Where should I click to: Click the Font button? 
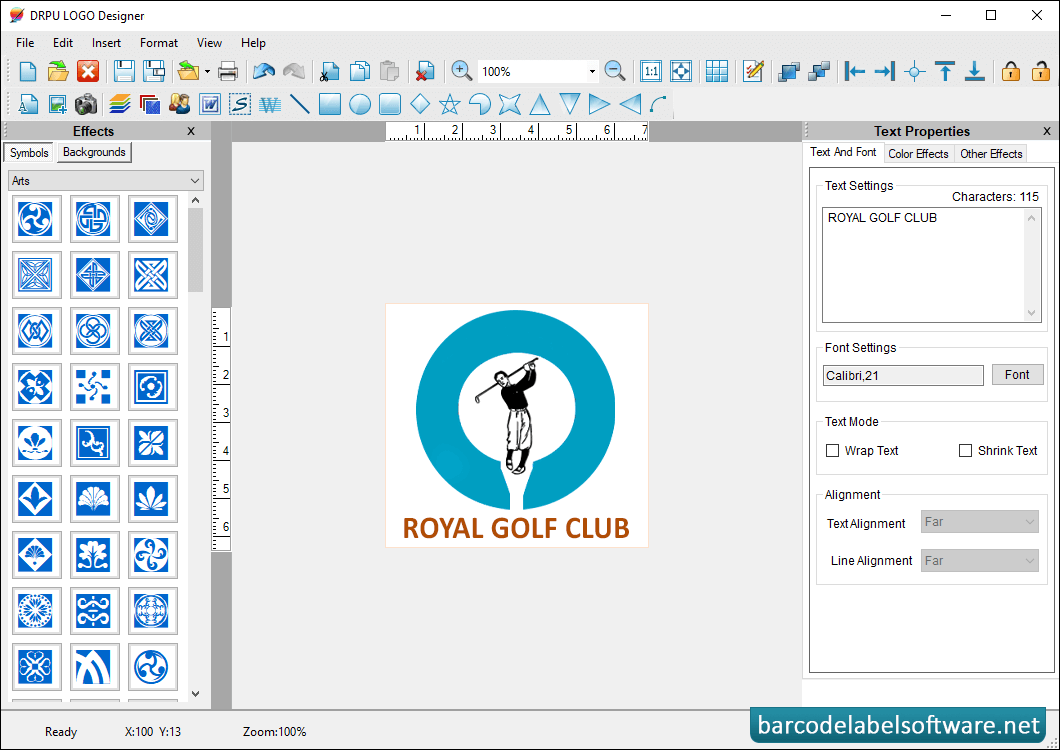click(x=1017, y=375)
